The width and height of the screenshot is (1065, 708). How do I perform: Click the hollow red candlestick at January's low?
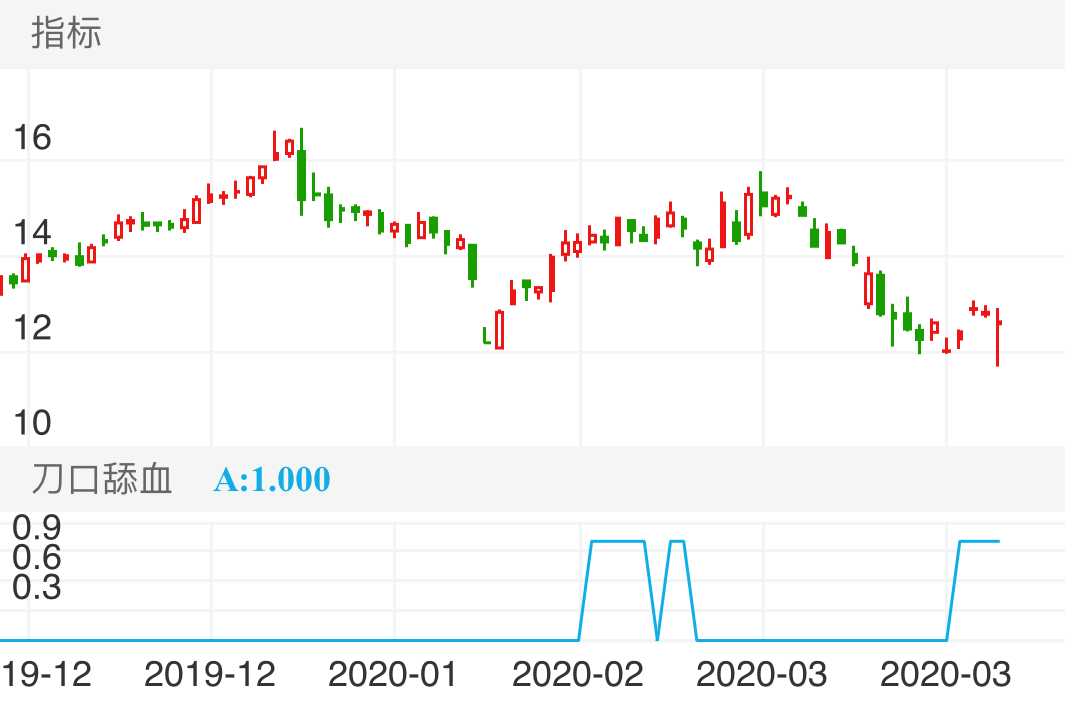click(x=499, y=329)
